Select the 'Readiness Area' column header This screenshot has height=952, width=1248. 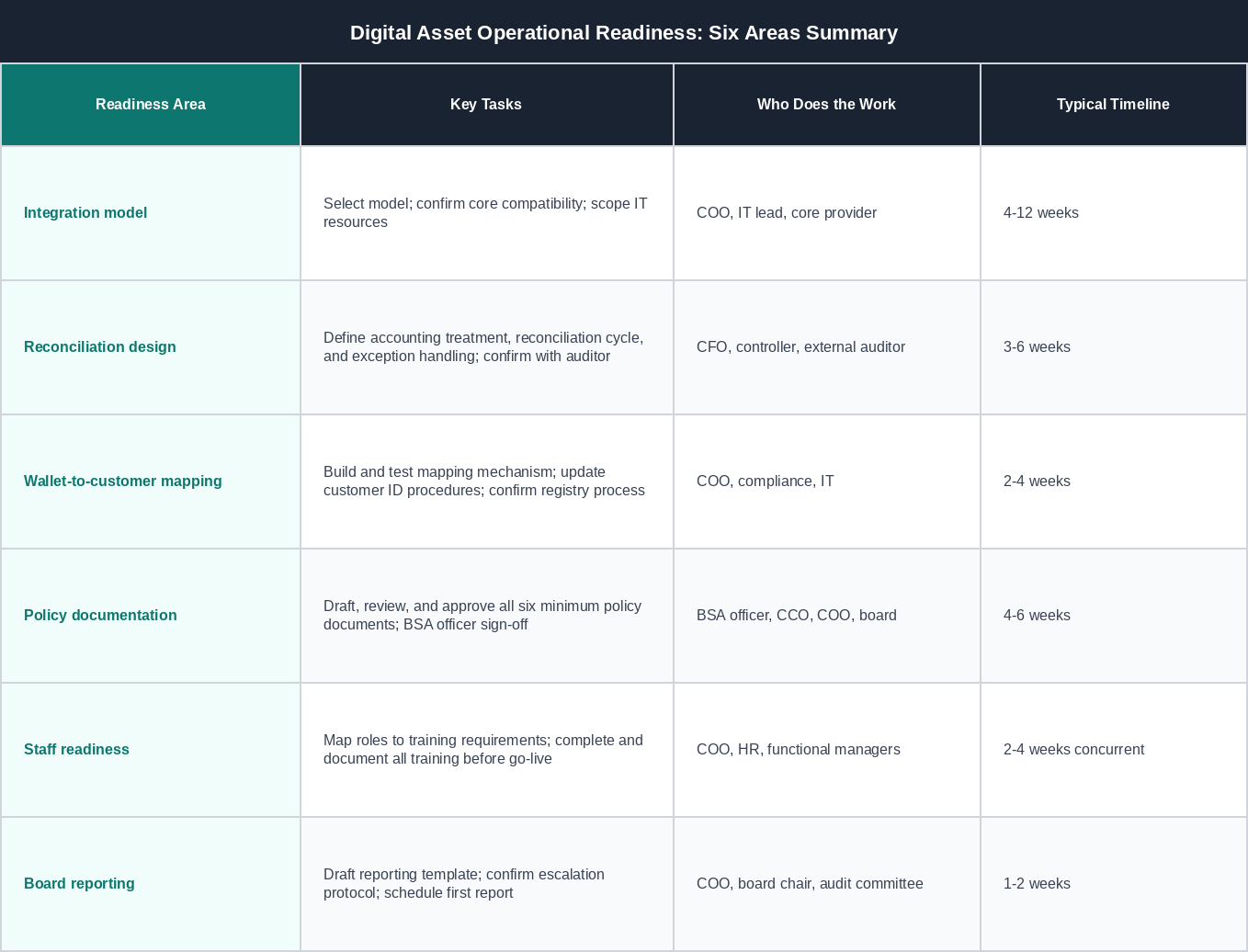pos(151,105)
